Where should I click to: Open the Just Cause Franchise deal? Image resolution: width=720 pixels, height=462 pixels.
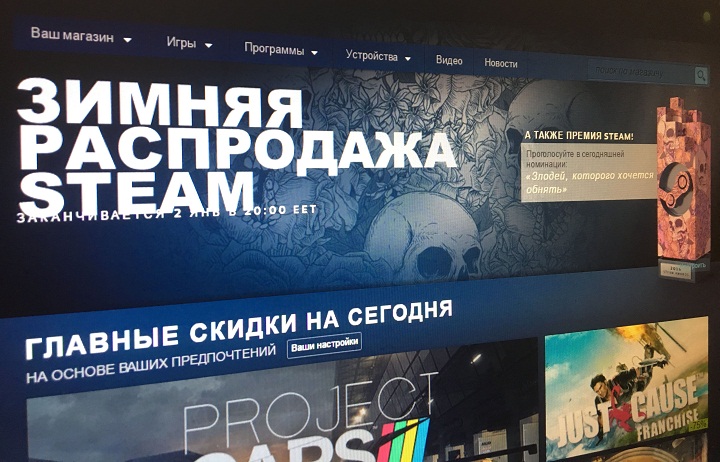(626, 390)
